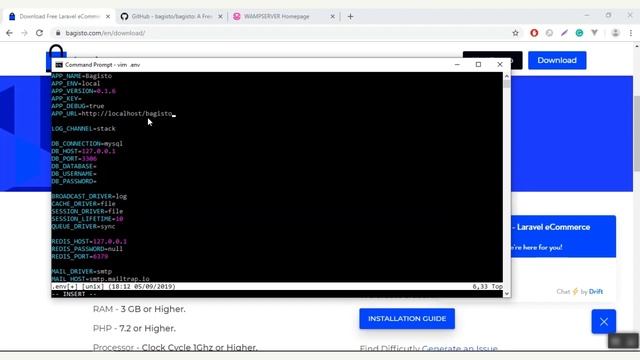Open the Chrome profile avatar
The width and height of the screenshot is (640, 360).
coord(616,33)
